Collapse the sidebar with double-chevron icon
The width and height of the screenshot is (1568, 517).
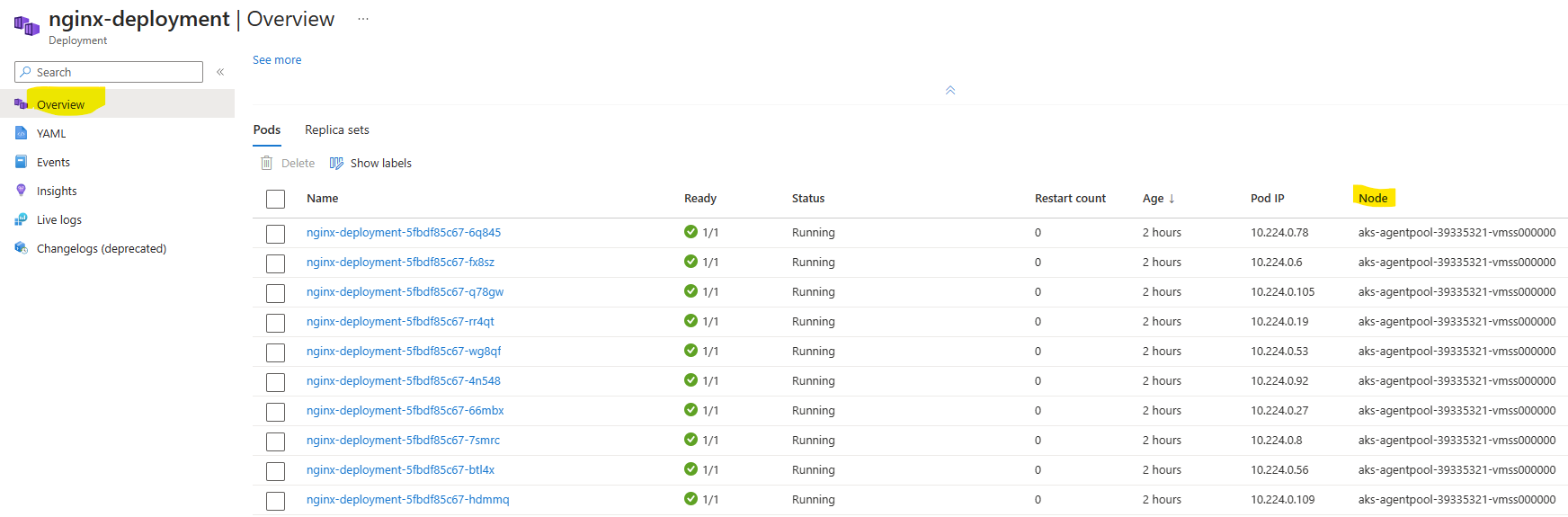220,72
